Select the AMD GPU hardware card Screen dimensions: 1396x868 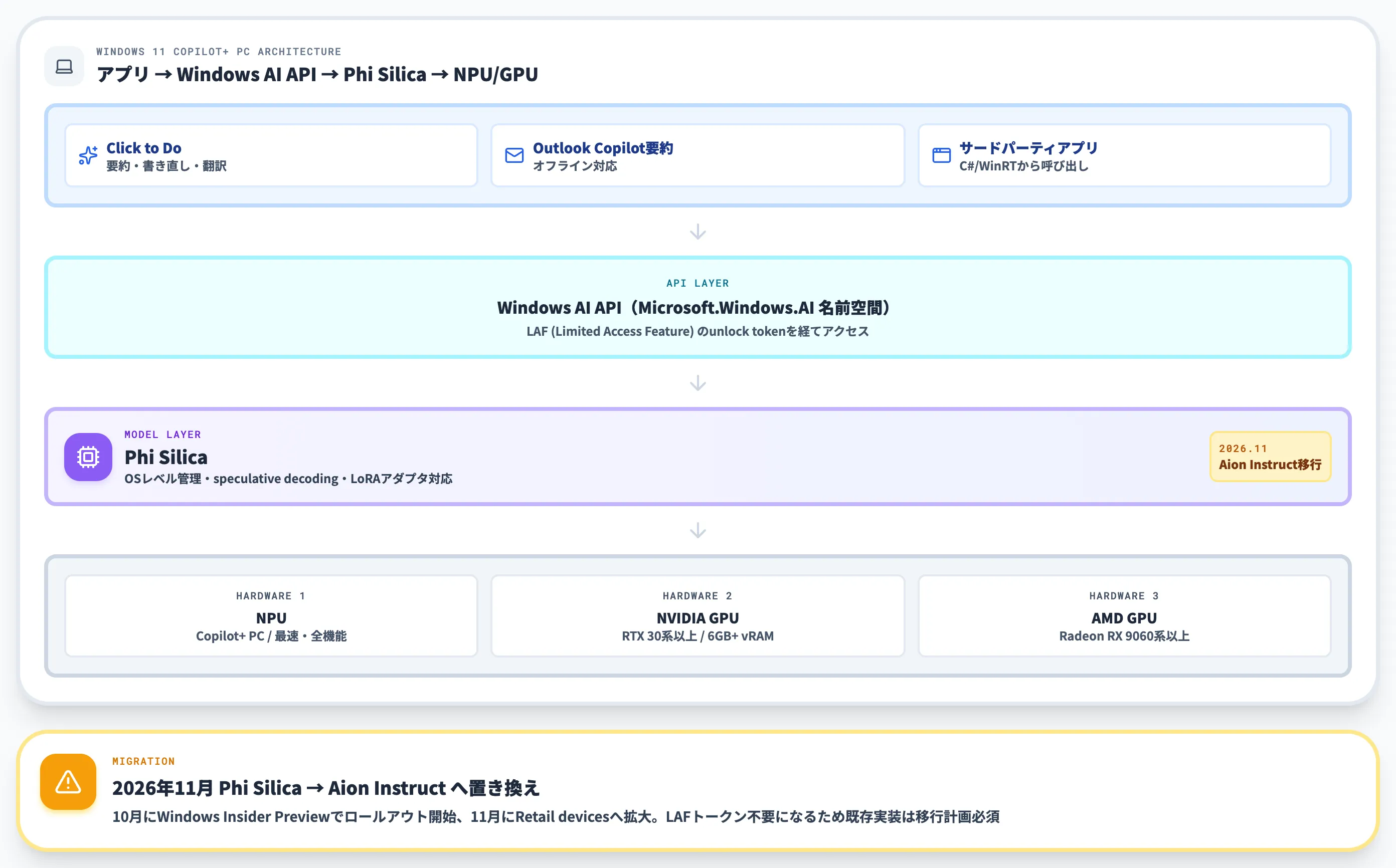1124,615
